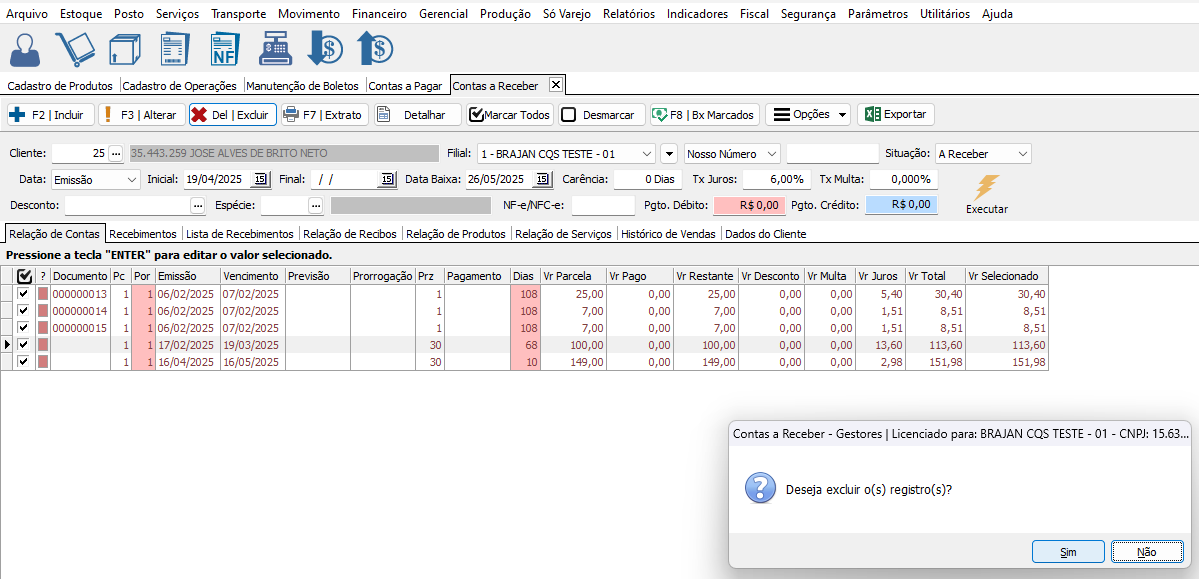Click the Tx Juros input field

[x=775, y=180]
